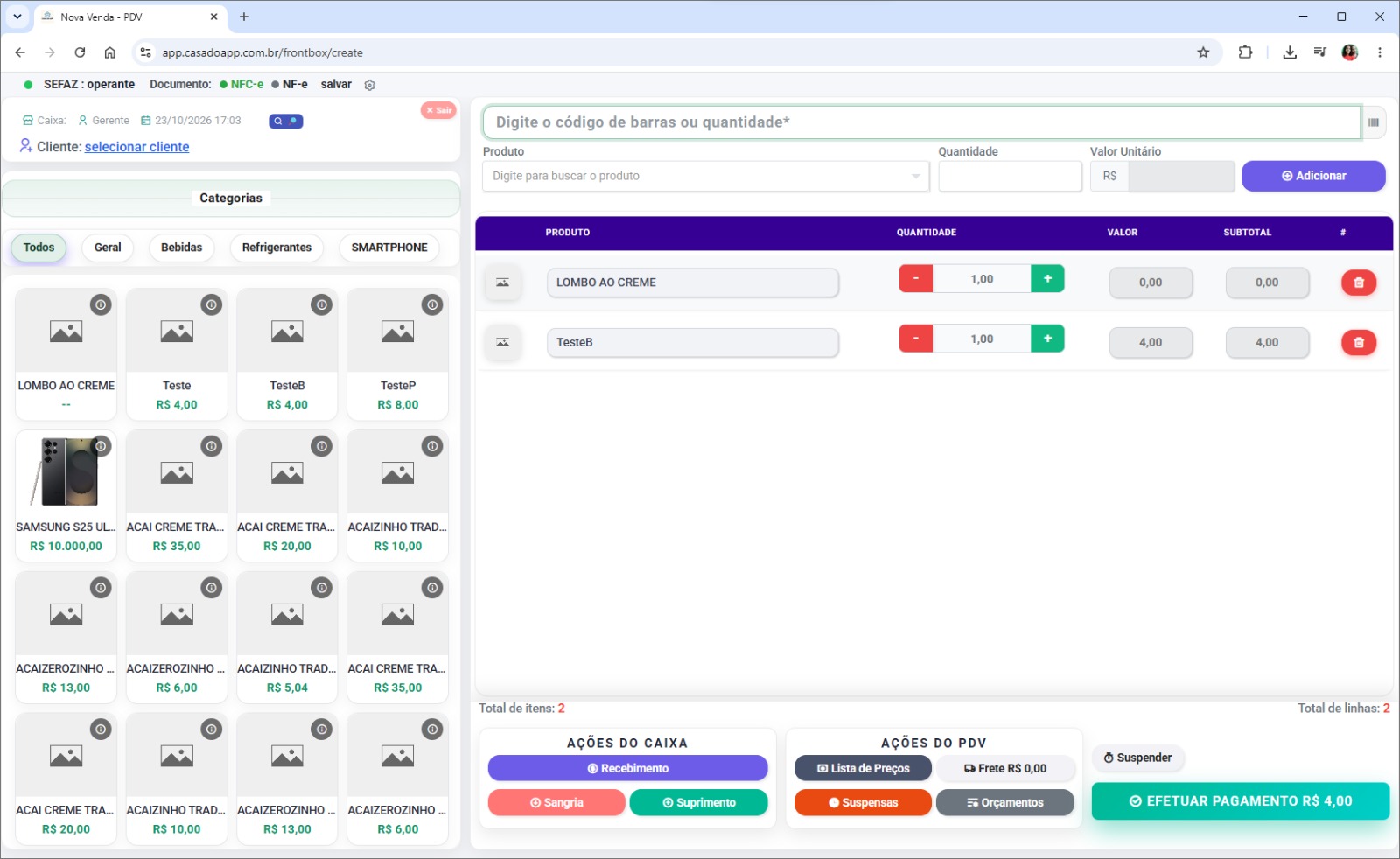Click the barcode scanner icon beside the code field
1400x859 pixels.
(1374, 122)
